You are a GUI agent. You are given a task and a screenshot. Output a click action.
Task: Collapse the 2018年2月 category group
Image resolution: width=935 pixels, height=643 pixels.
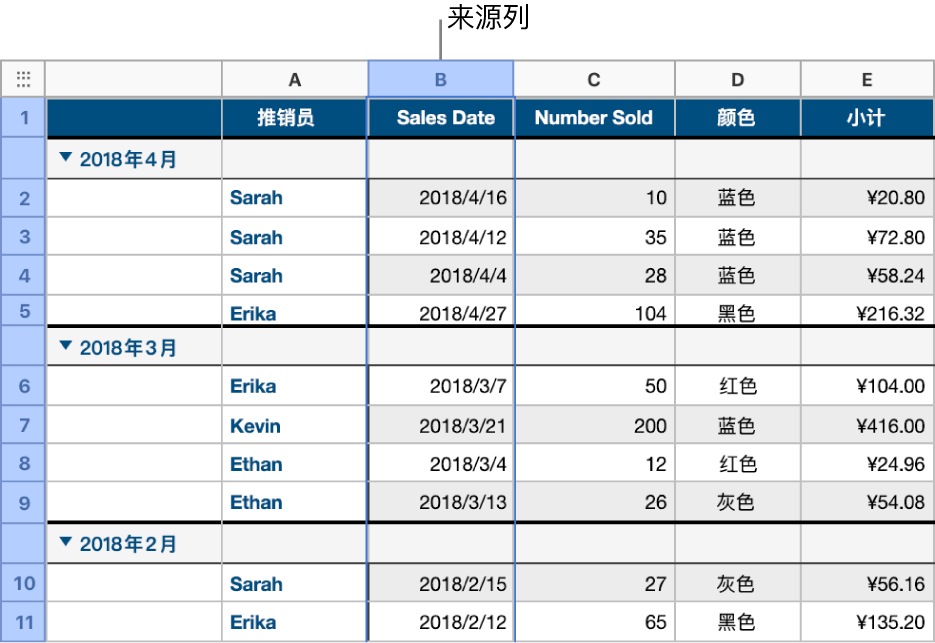(65, 543)
